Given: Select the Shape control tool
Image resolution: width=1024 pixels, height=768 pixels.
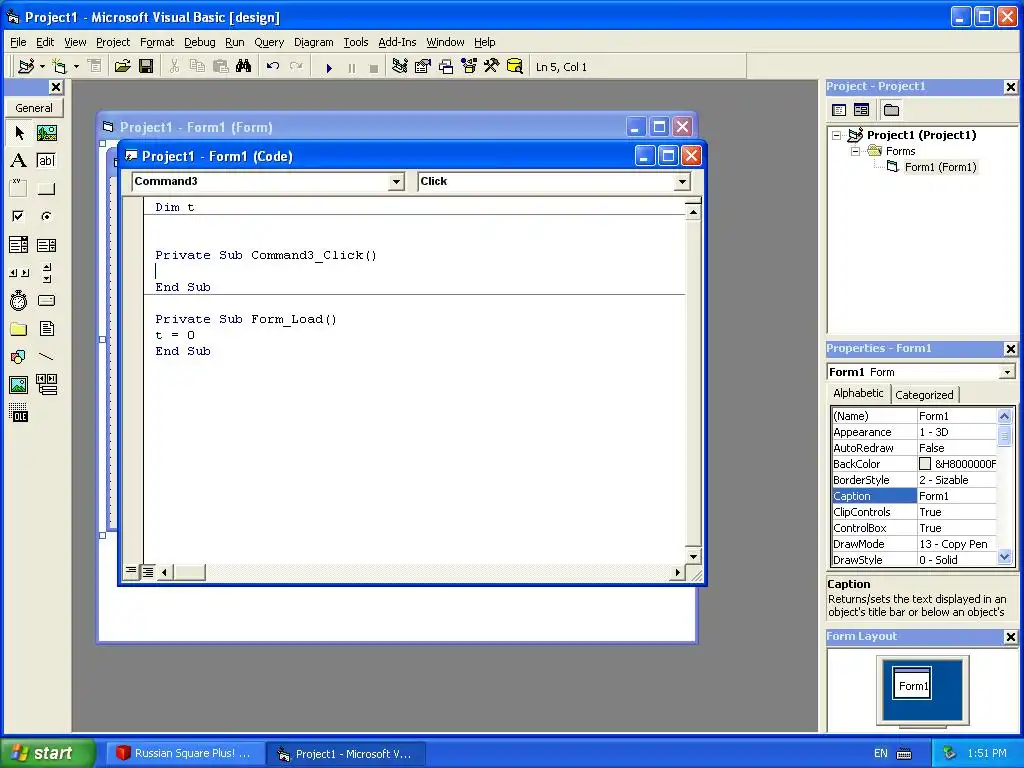Looking at the screenshot, I should [19, 357].
